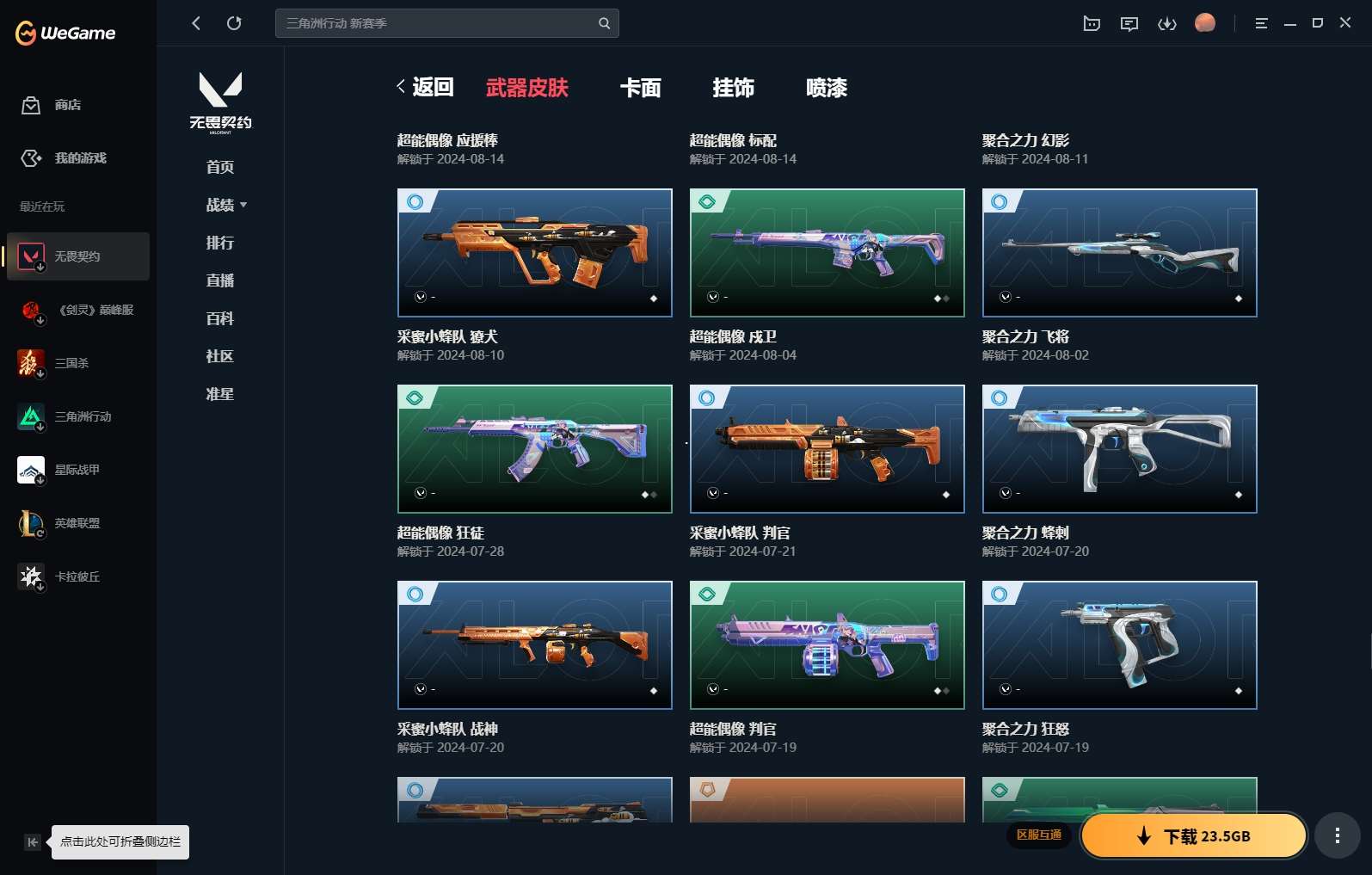Open the download manager icon
The width and height of the screenshot is (1372, 875).
pyautogui.click(x=1167, y=23)
